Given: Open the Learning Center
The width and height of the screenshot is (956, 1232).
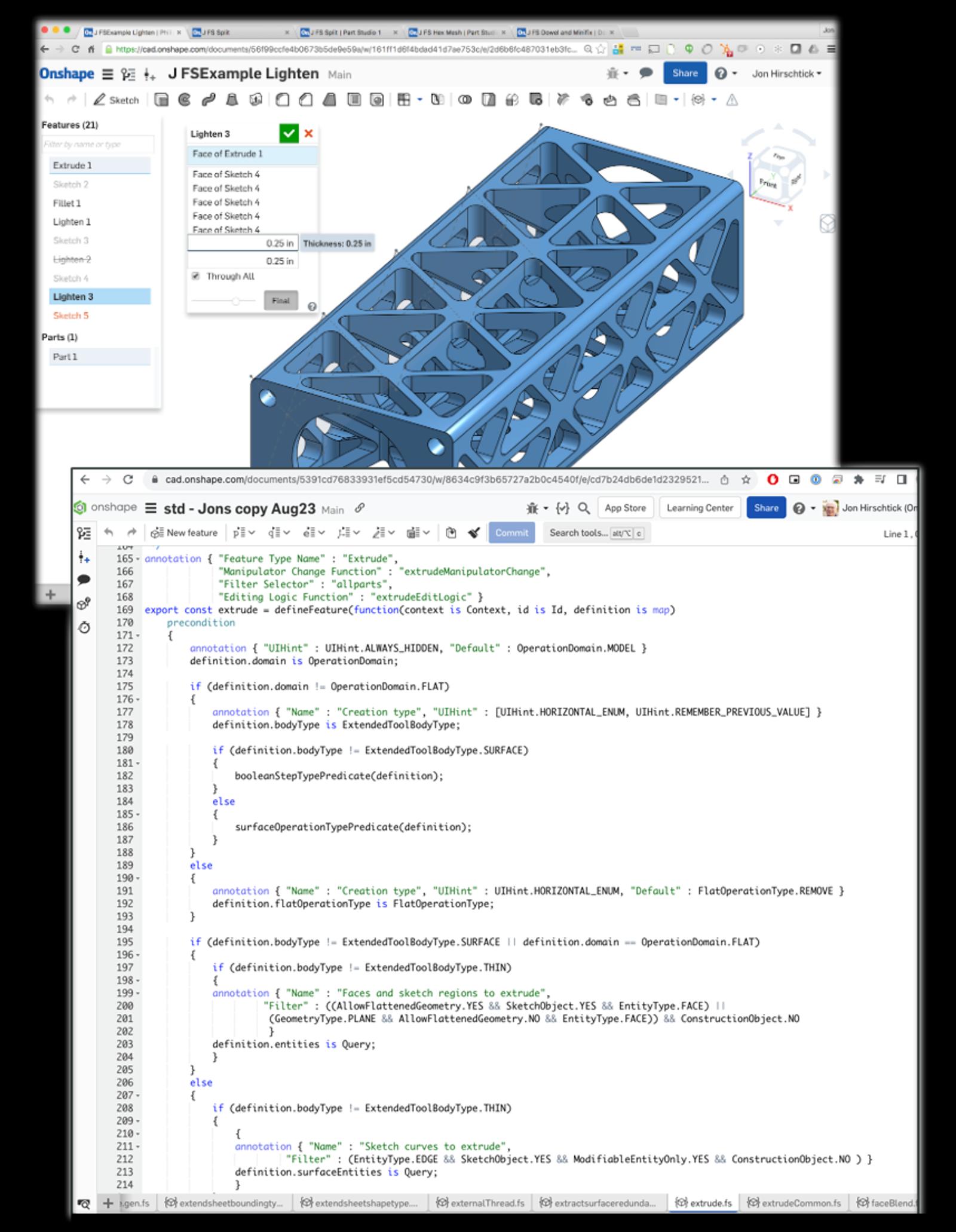Looking at the screenshot, I should (x=700, y=508).
